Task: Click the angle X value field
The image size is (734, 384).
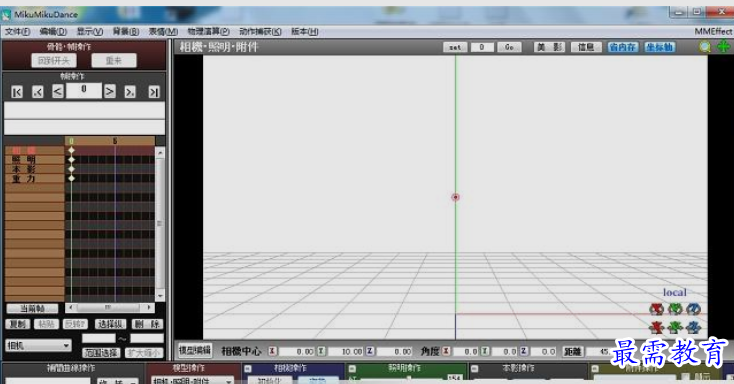Action: click(465, 351)
